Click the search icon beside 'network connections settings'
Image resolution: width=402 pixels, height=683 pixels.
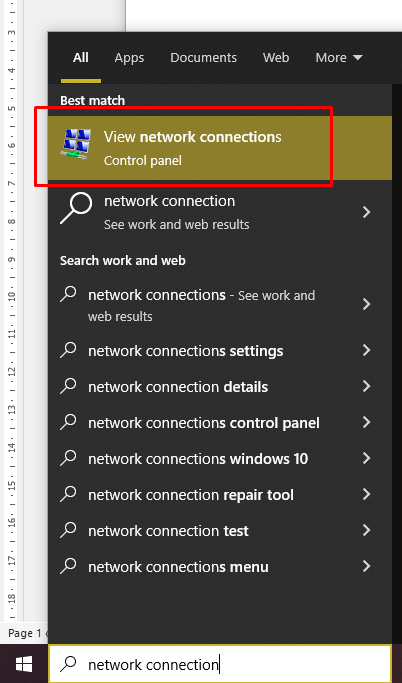tap(68, 350)
